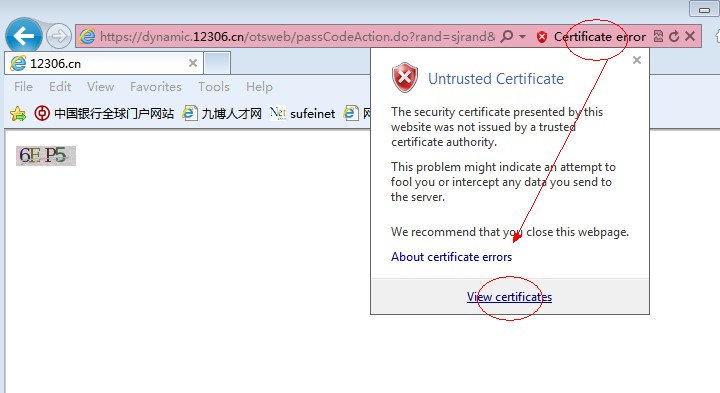This screenshot has height=393, width=720.
Task: Open a new tab with the blank tab button
Action: [x=217, y=63]
